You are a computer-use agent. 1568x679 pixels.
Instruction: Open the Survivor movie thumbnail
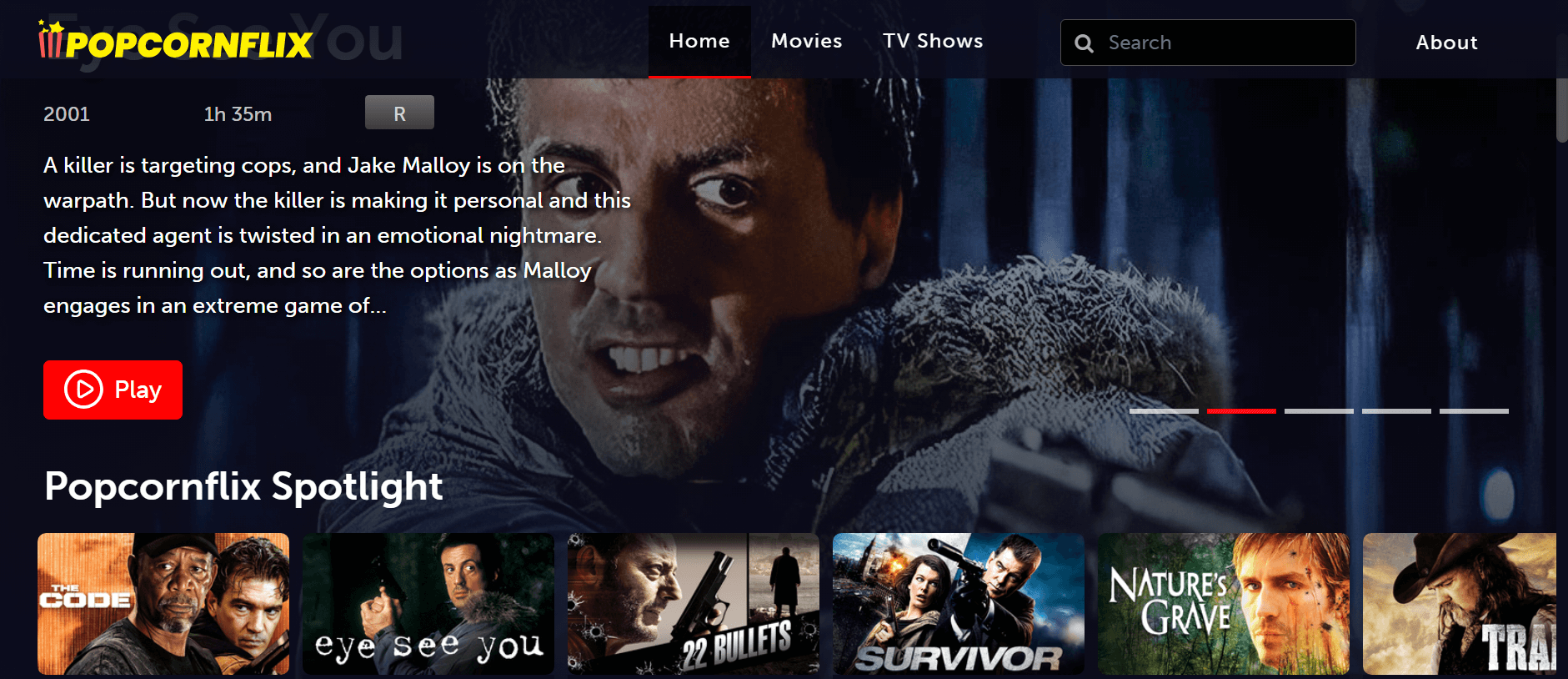(959, 604)
